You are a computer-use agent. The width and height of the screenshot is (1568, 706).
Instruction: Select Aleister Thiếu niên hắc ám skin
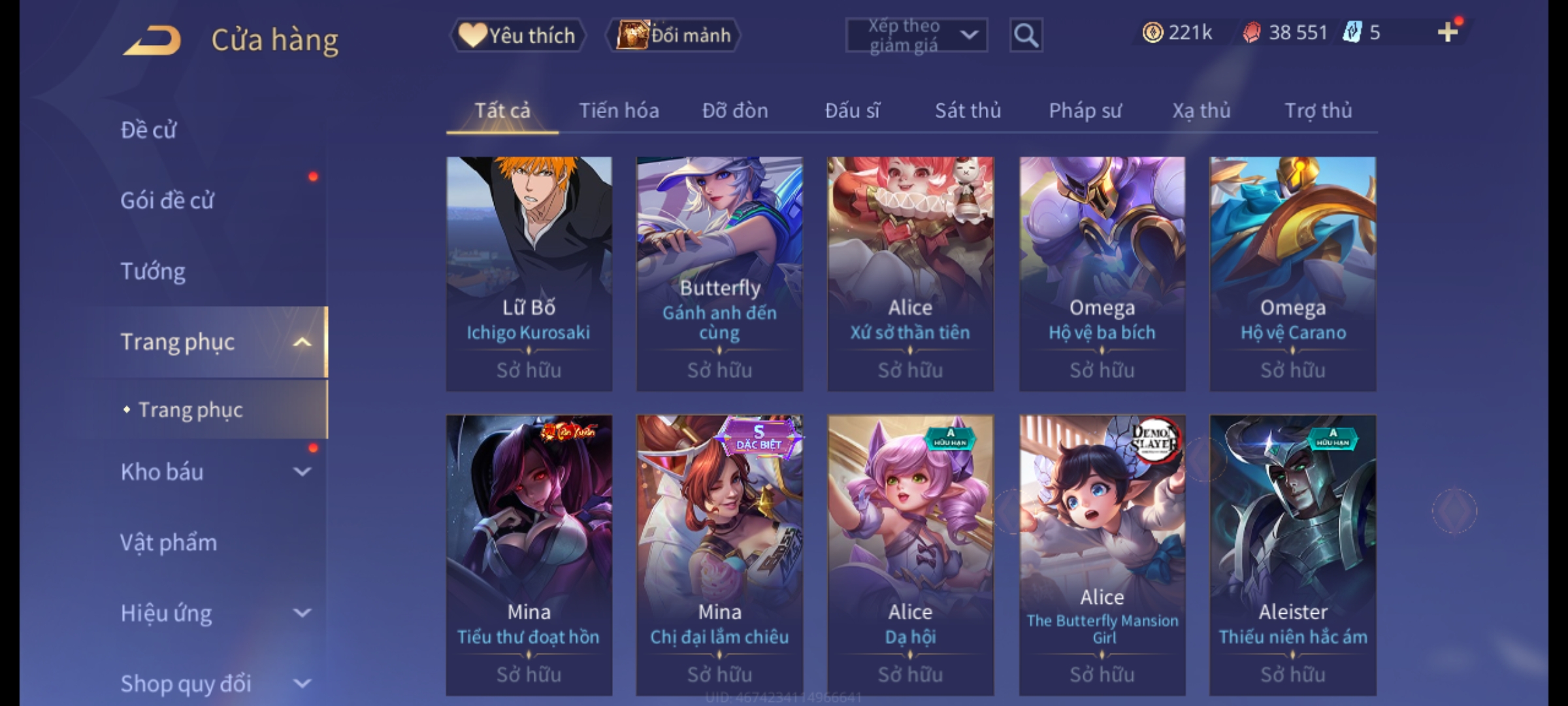point(1292,555)
